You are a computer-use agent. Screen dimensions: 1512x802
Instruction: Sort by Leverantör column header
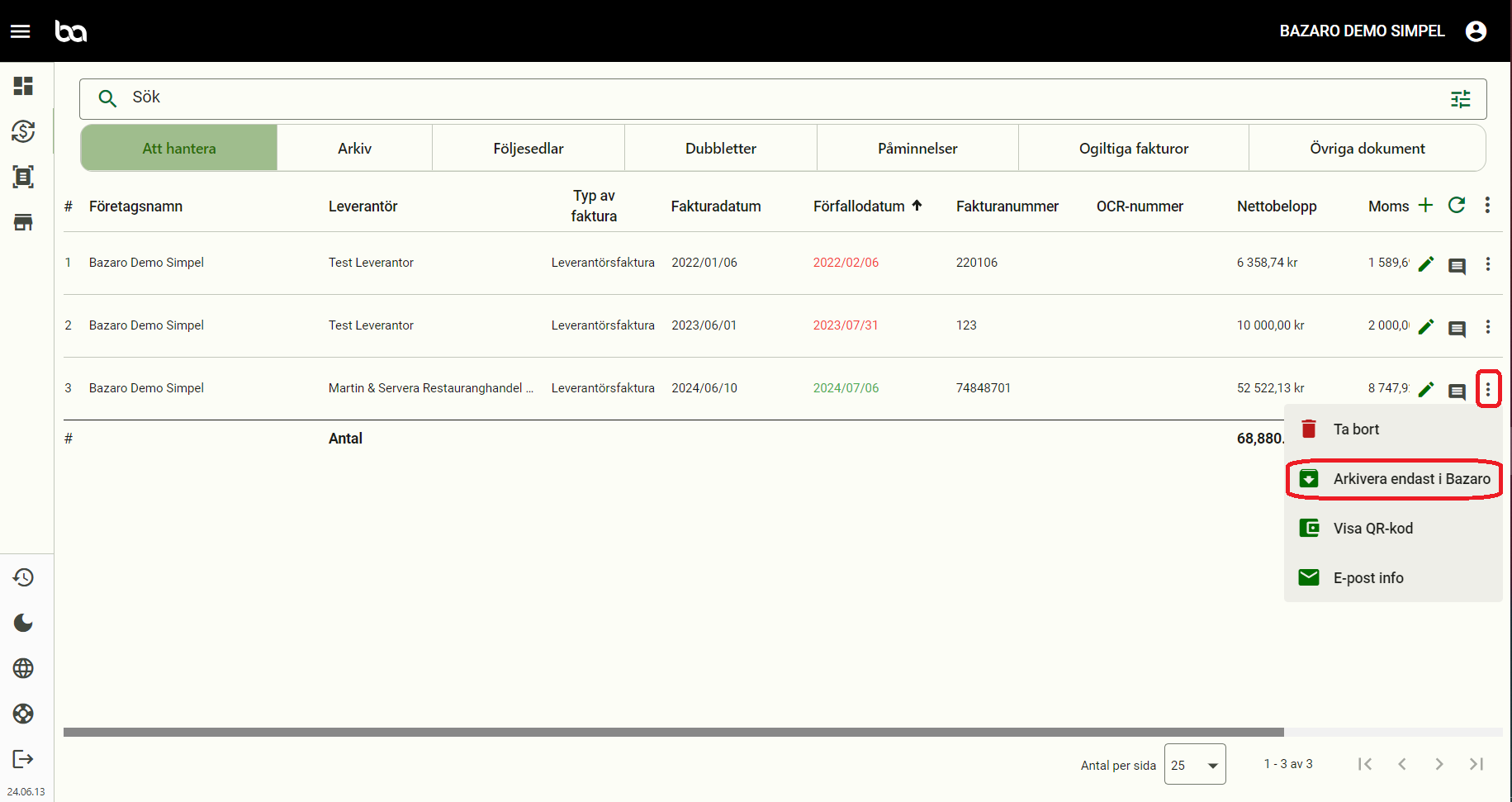coord(363,206)
